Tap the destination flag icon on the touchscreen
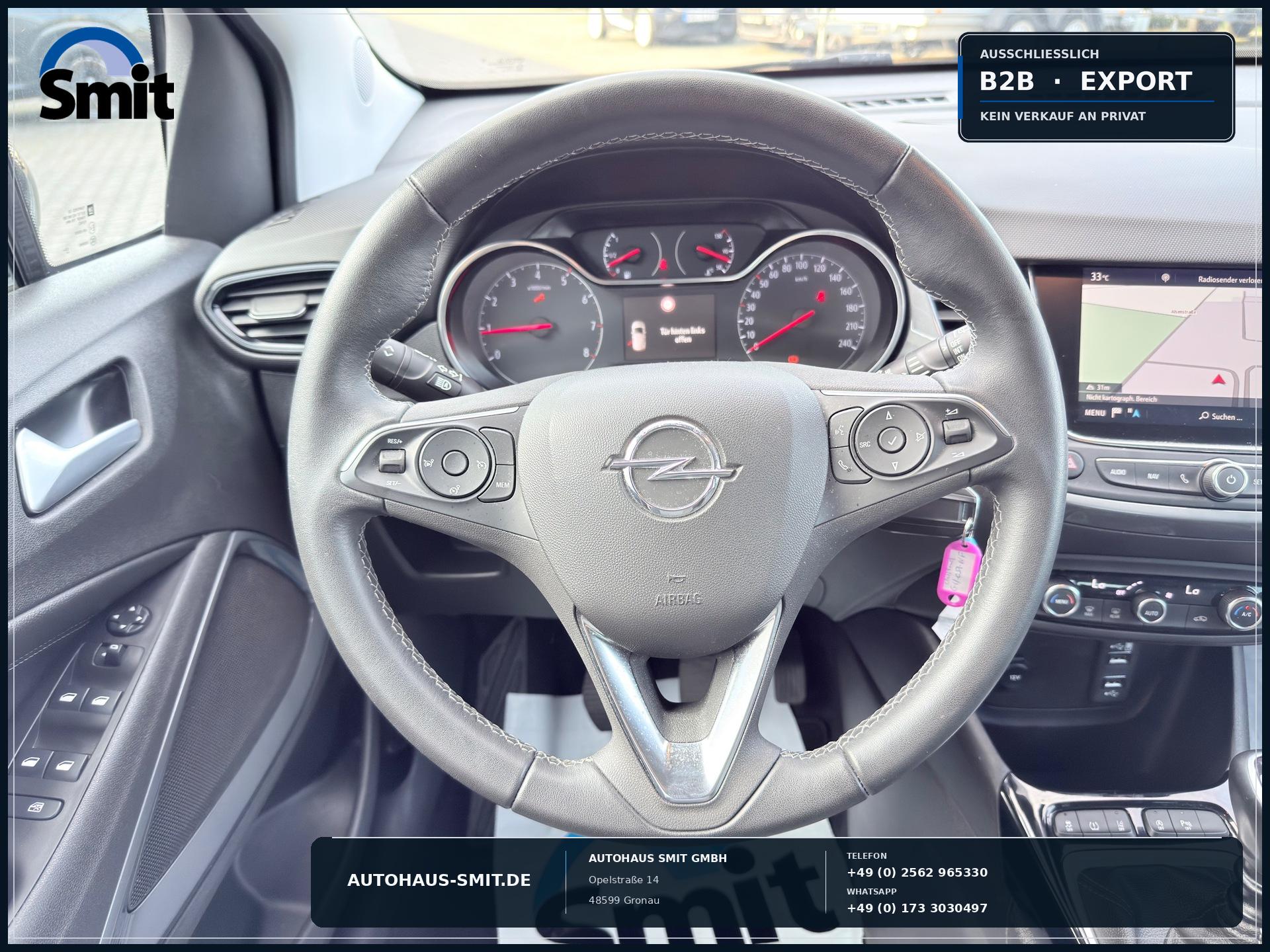The width and height of the screenshot is (1270, 952). 1117,413
